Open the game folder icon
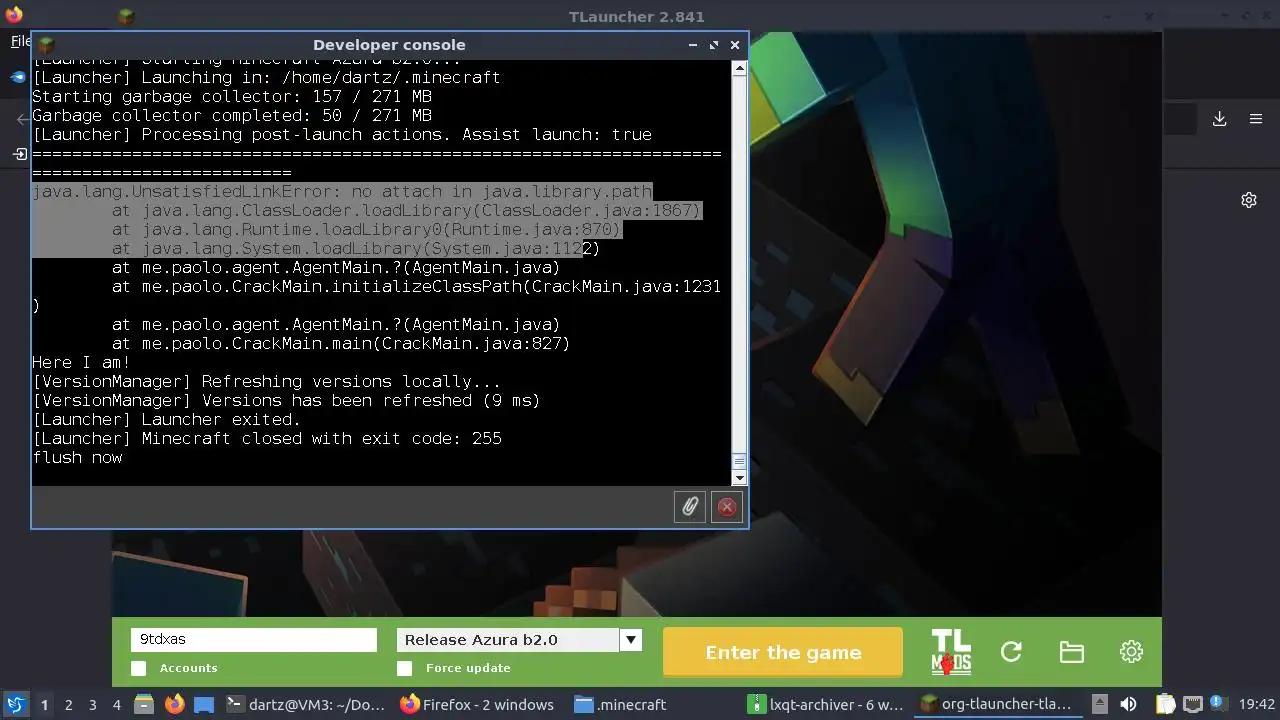 click(x=1071, y=652)
